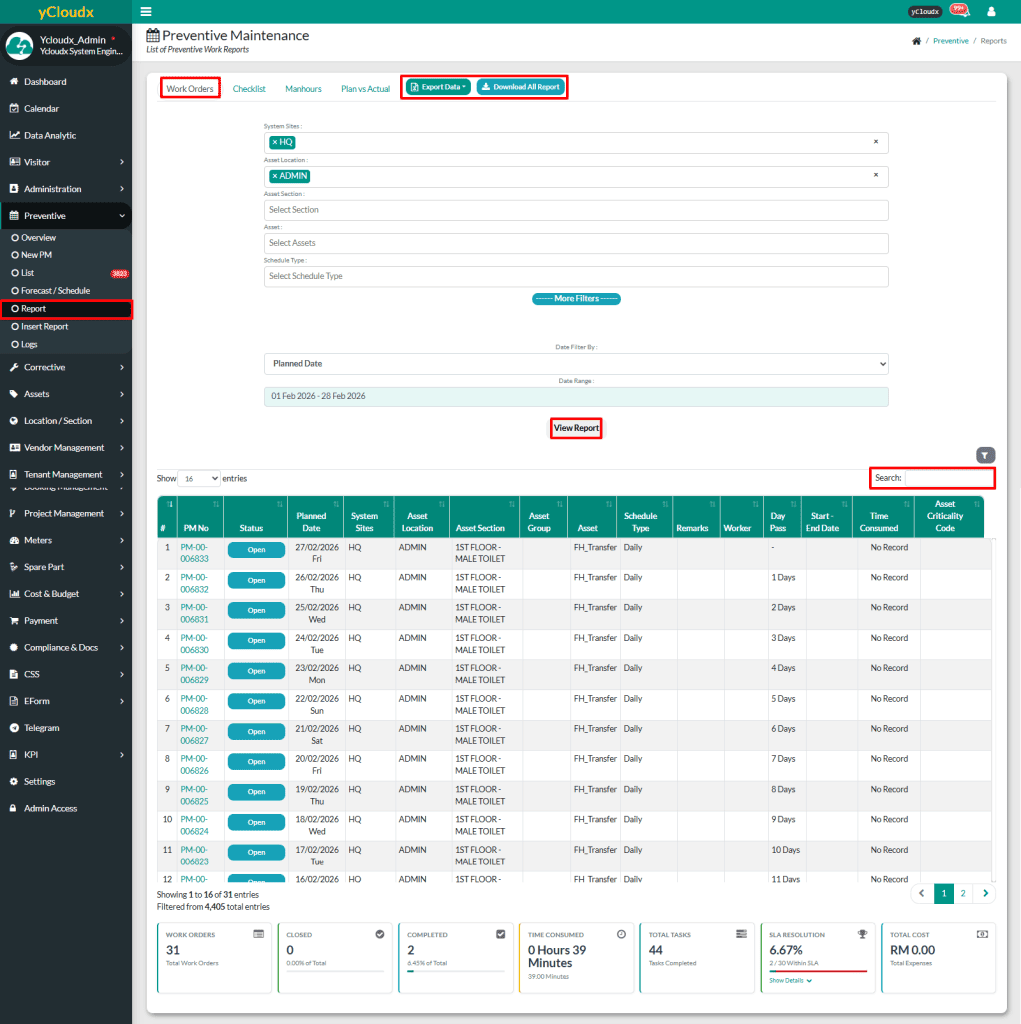Open the Date Filter By dropdown
The width and height of the screenshot is (1021, 1024).
tap(576, 363)
